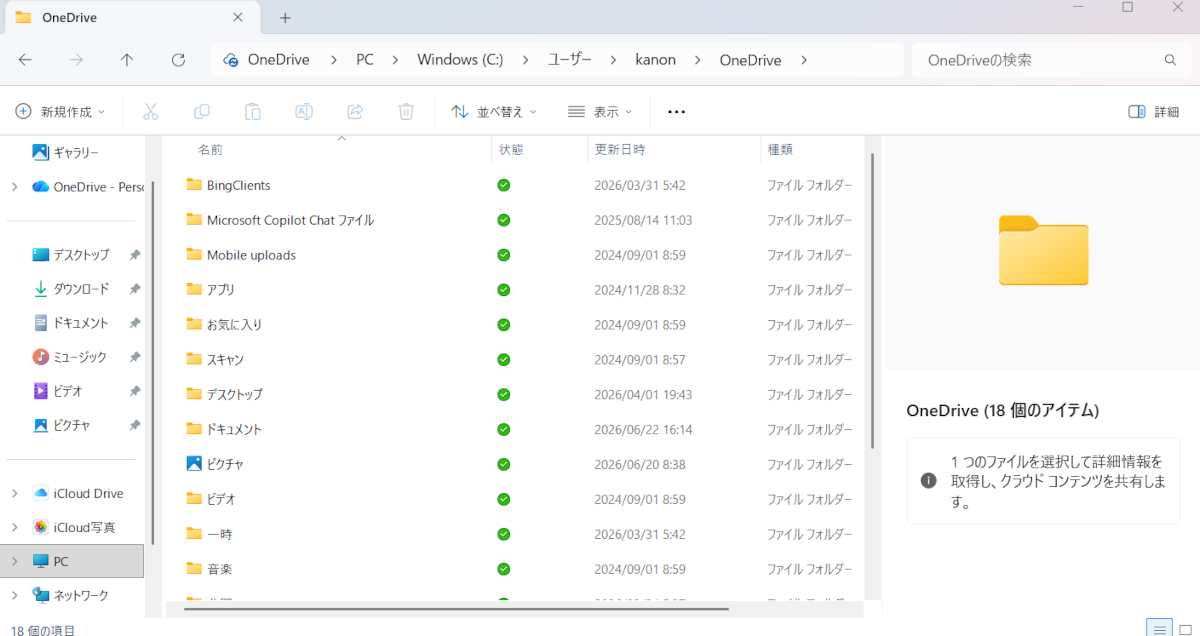Open the three-dot See more menu
The image size is (1200, 636).
(x=676, y=112)
